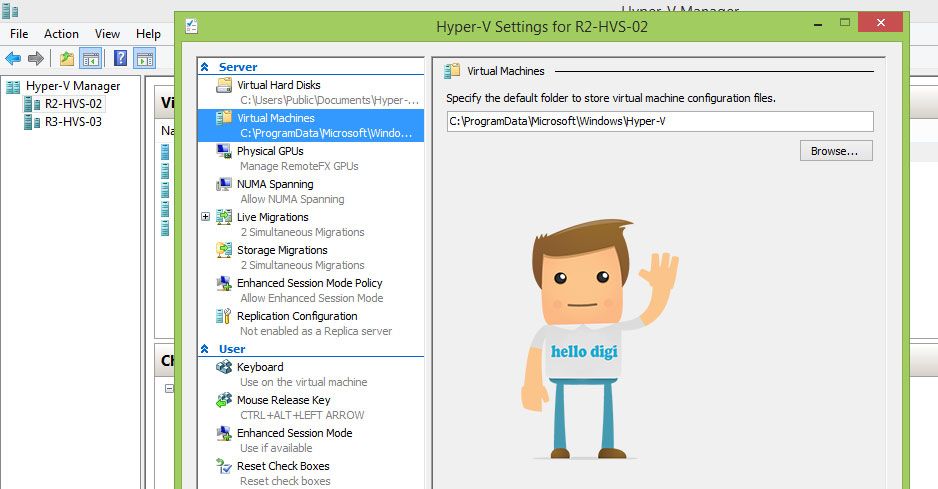938x489 pixels.
Task: Click the Virtual Hard Disks settings icon
Action: (224, 85)
